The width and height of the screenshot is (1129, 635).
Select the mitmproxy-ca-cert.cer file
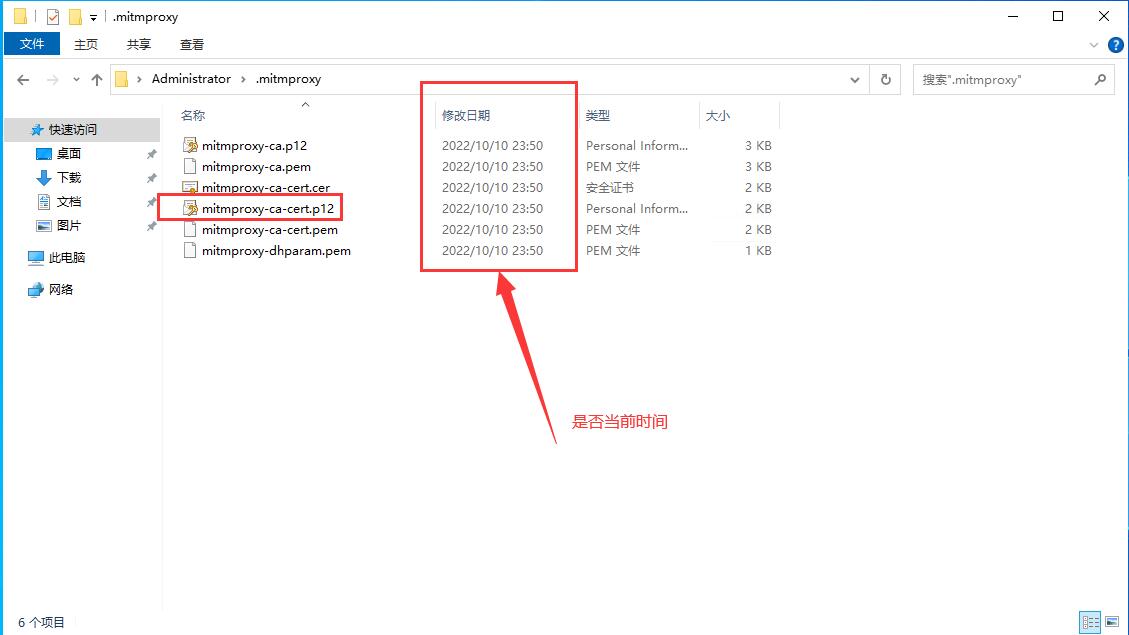coord(266,187)
